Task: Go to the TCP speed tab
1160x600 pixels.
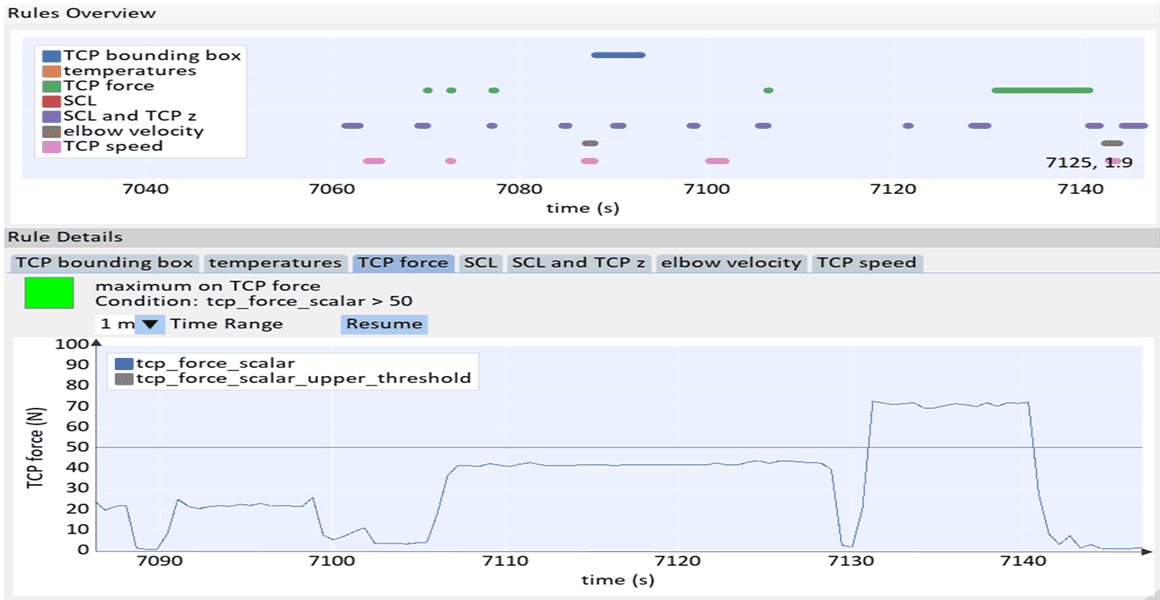Action: tap(866, 263)
